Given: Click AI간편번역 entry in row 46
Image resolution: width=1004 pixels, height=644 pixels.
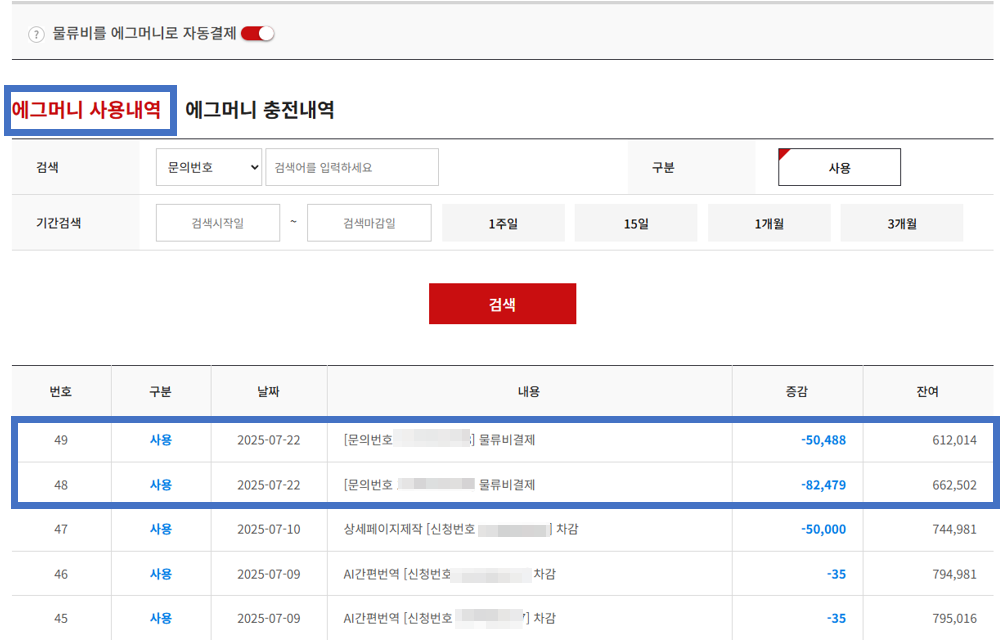Looking at the screenshot, I should point(449,574).
